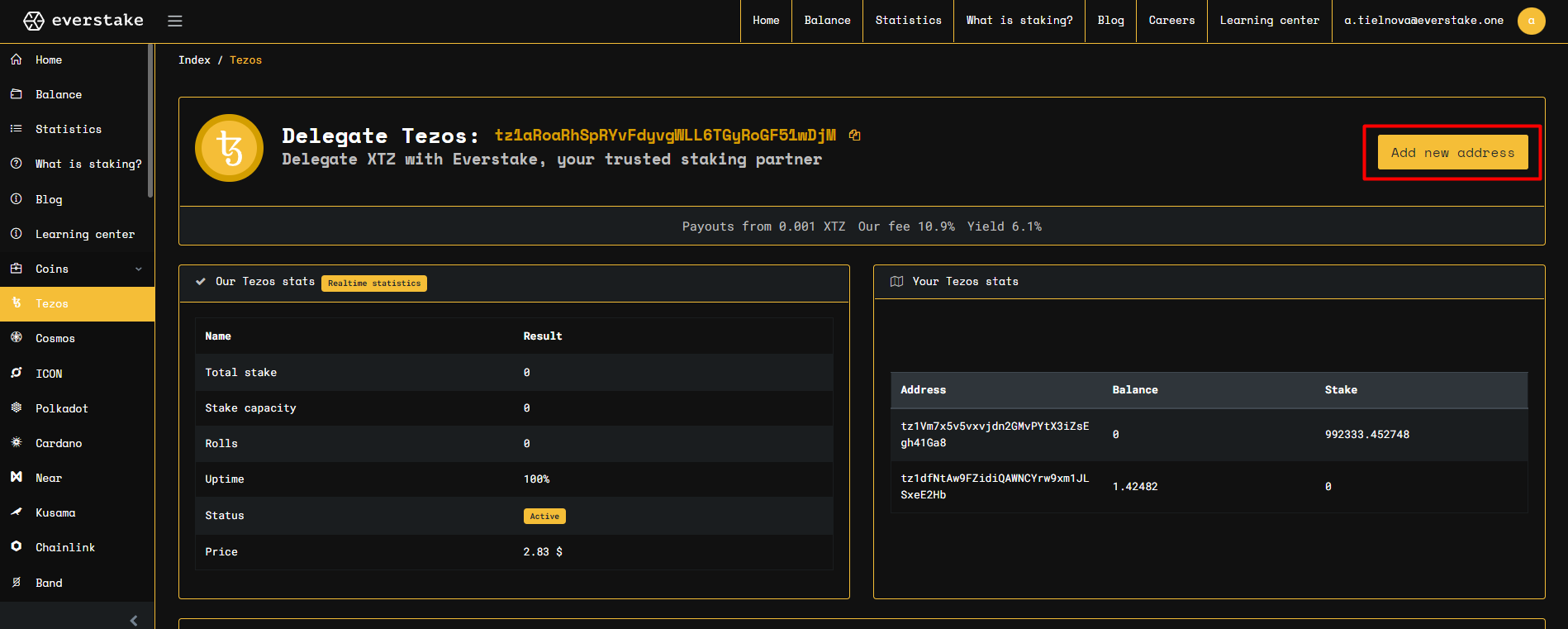Select Polkadot label in sidebar
The height and width of the screenshot is (629, 1568).
click(x=62, y=409)
